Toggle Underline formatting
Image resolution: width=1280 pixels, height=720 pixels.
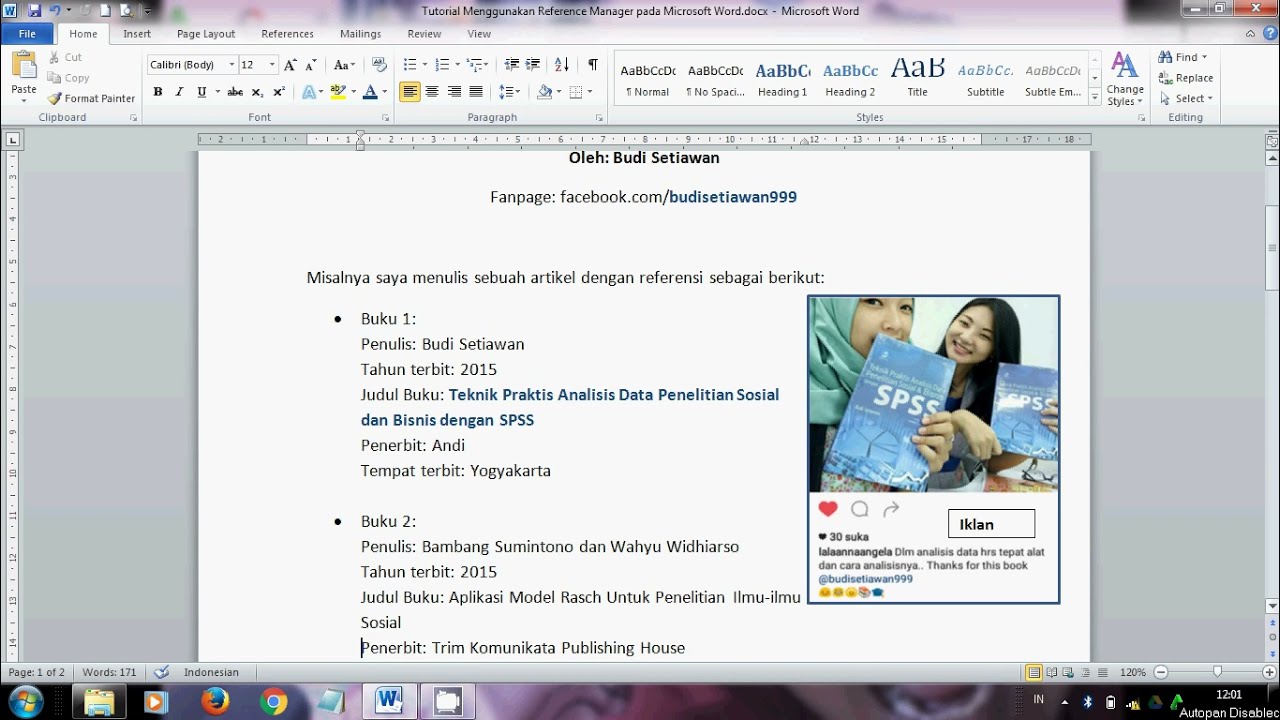coord(202,92)
